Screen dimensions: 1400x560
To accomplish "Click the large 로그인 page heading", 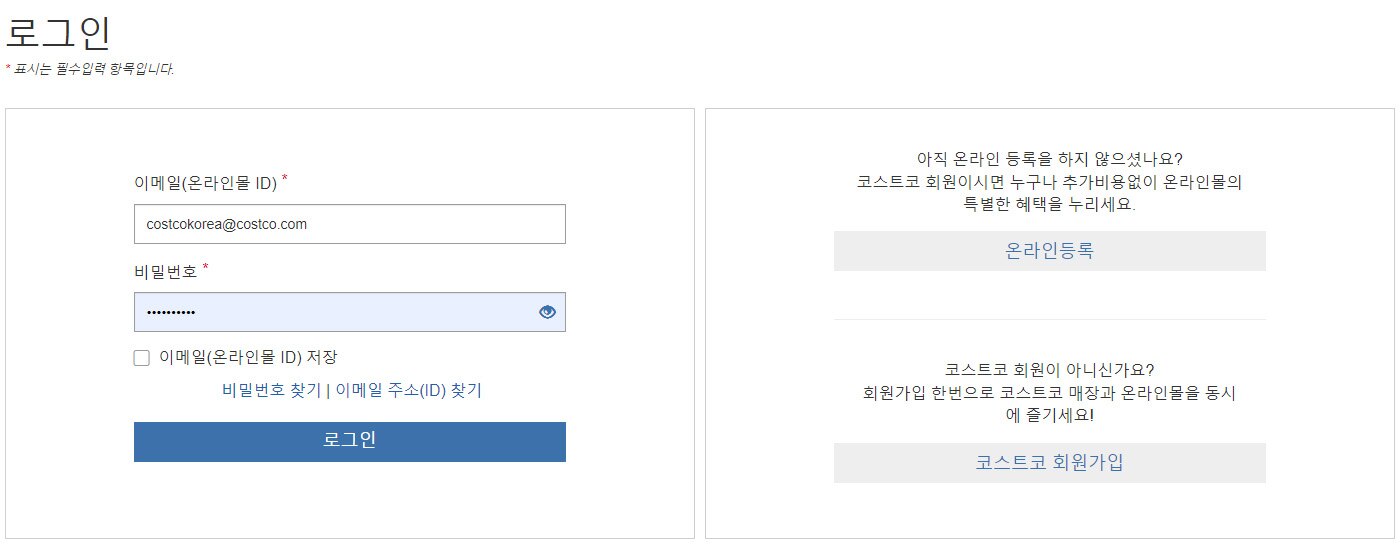I will point(58,33).
